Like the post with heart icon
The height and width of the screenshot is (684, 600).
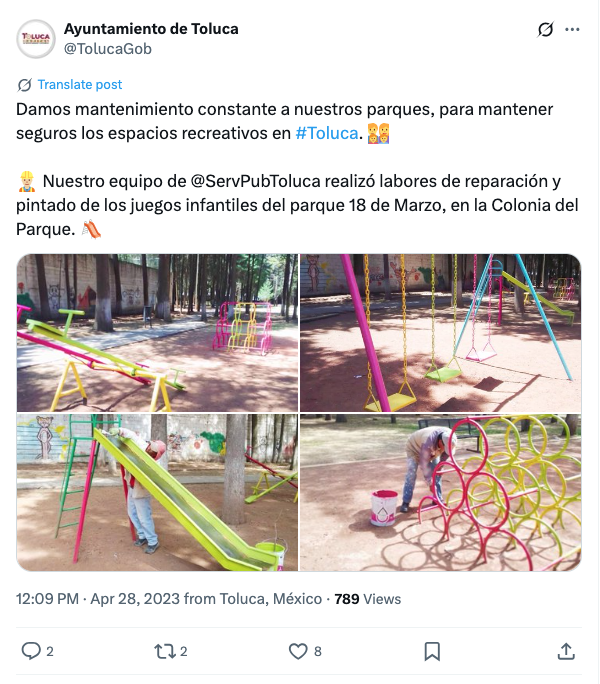coord(298,651)
